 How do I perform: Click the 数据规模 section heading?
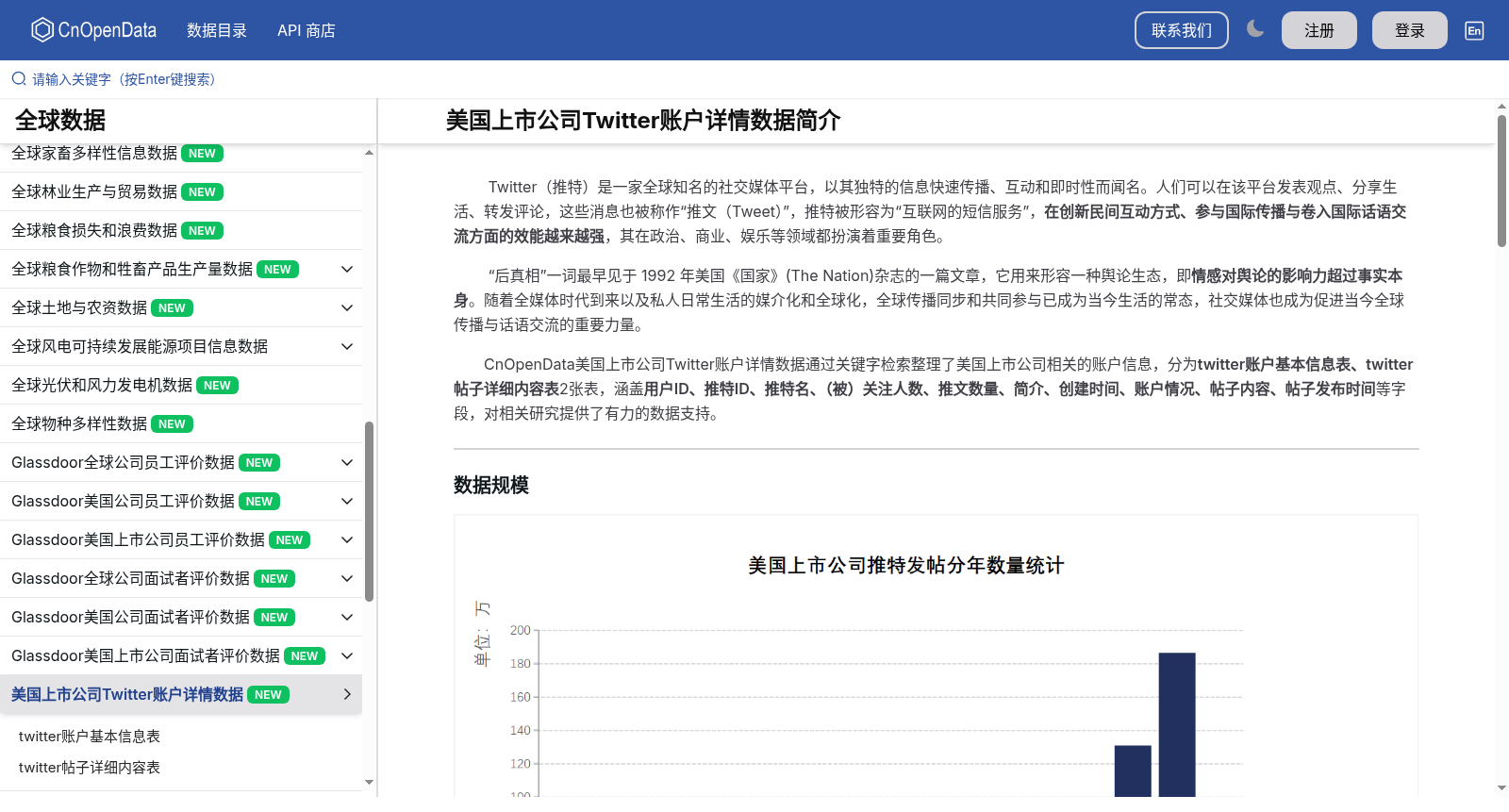[491, 485]
